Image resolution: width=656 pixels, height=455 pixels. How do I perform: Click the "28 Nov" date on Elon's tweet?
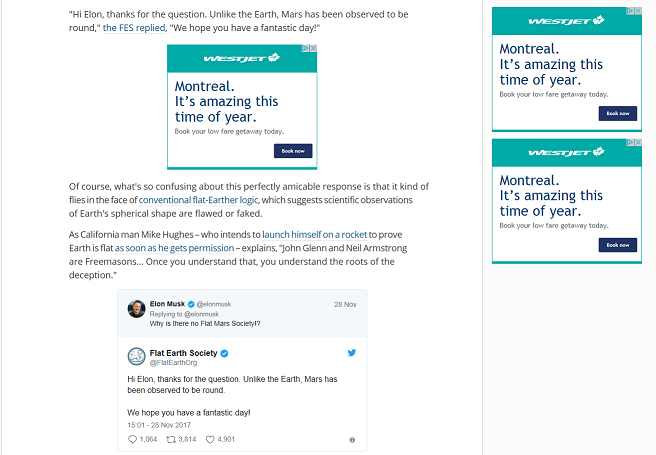[345, 303]
